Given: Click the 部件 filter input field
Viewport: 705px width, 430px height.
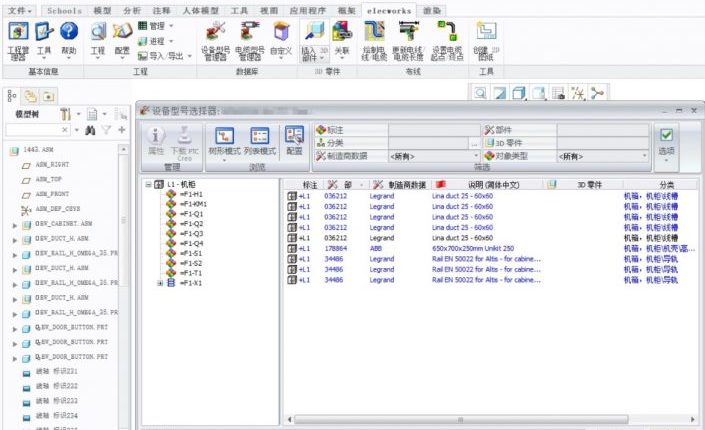Looking at the screenshot, I should [x=603, y=130].
